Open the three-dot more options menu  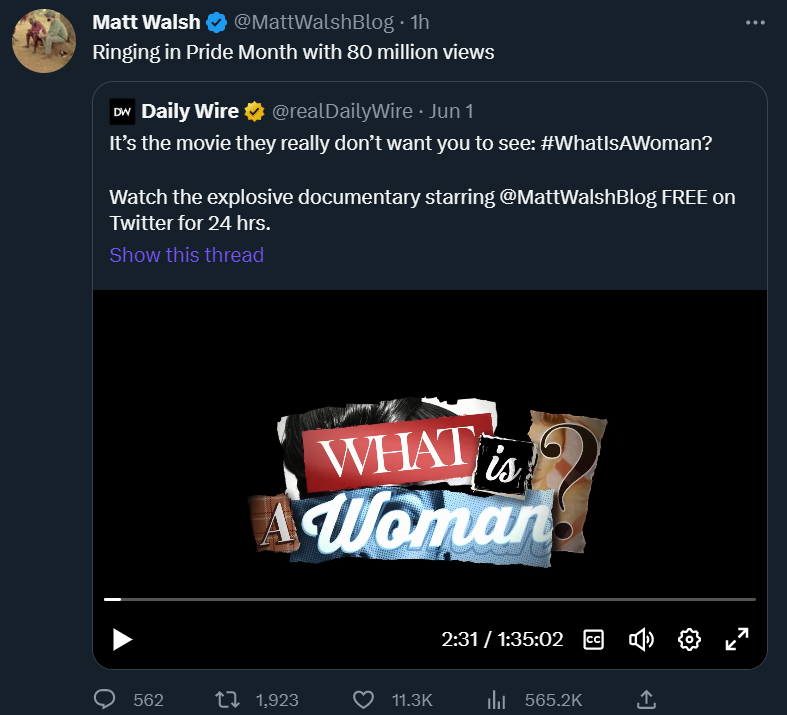click(755, 23)
